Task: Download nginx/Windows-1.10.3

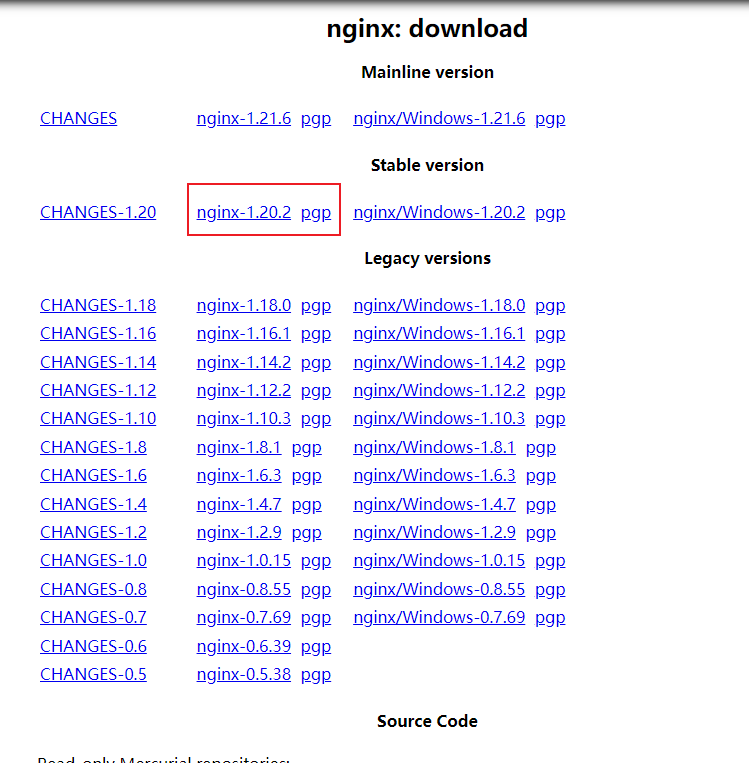Action: [439, 418]
